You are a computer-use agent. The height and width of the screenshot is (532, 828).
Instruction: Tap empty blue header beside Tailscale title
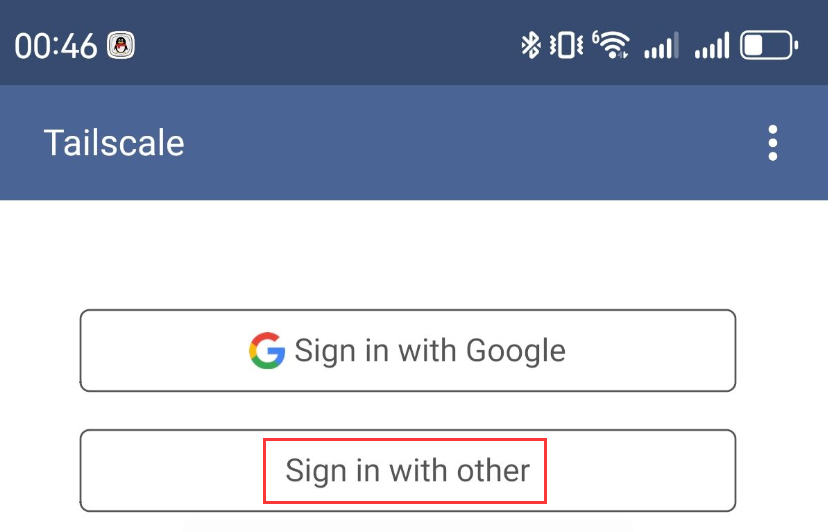click(x=475, y=143)
